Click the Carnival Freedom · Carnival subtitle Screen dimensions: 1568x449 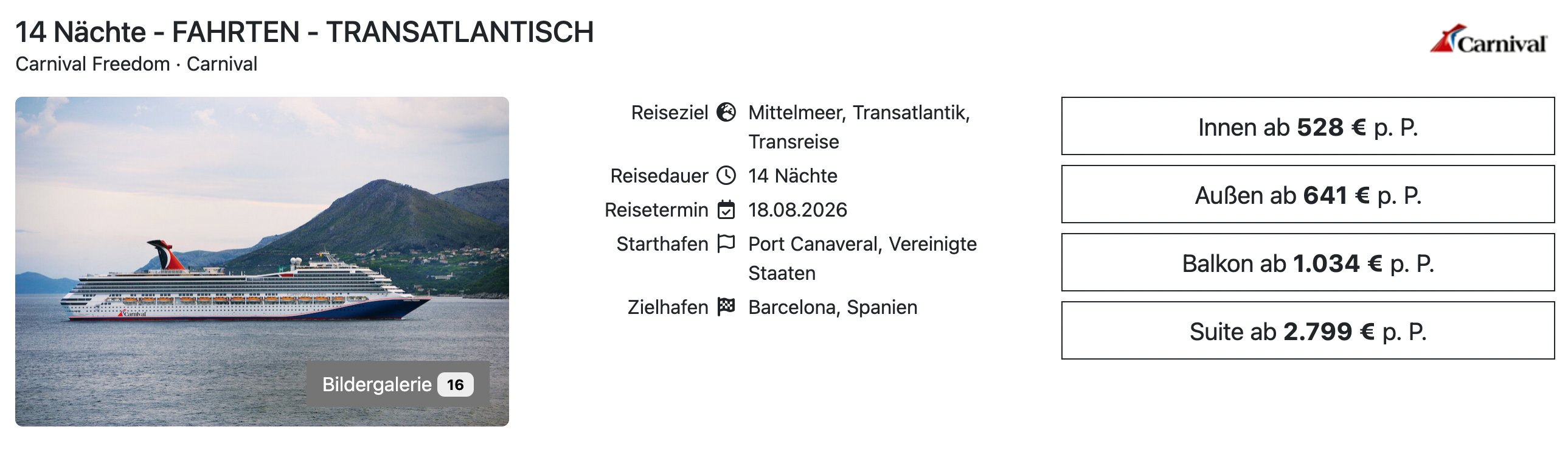click(136, 64)
